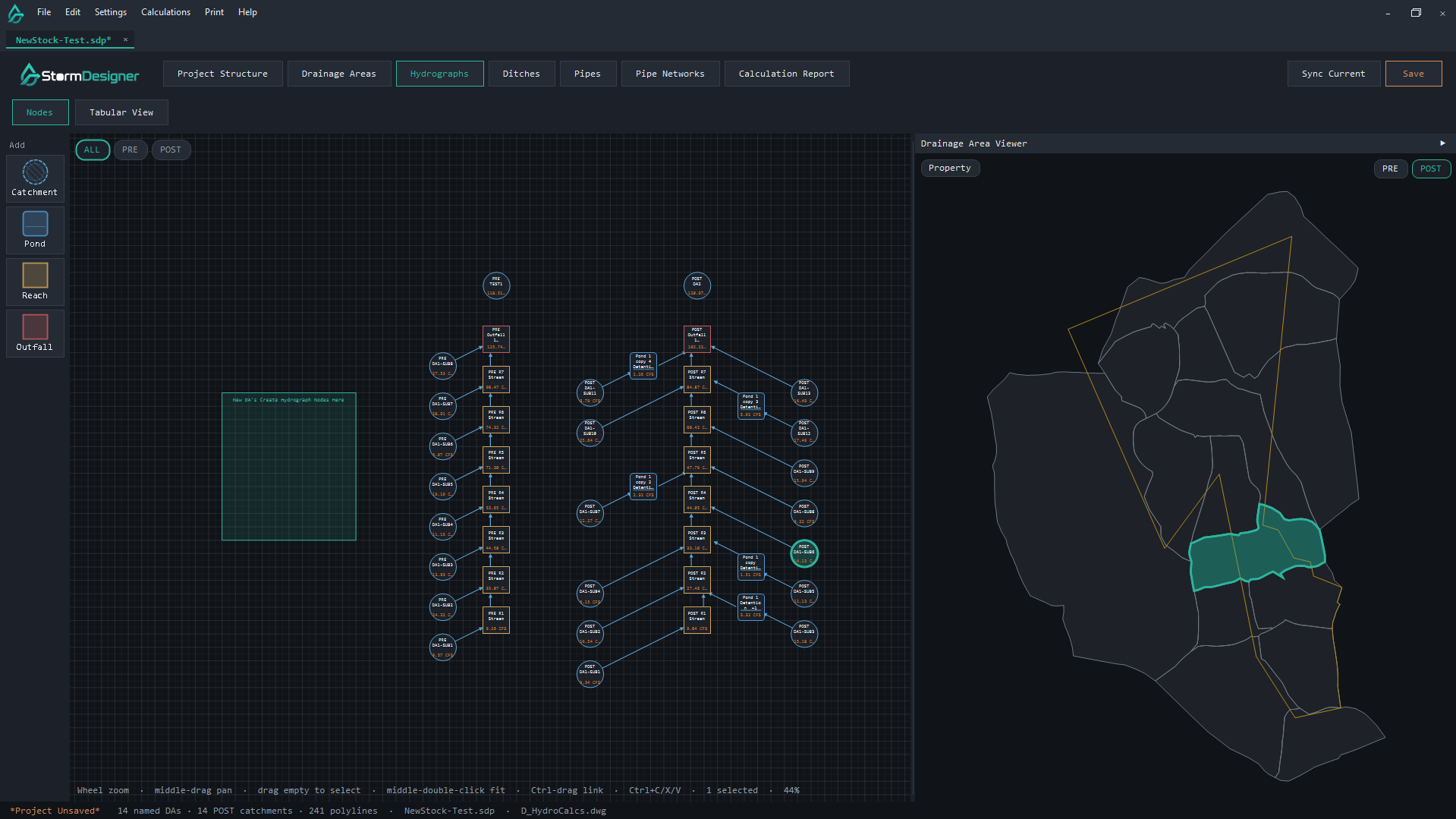Image resolution: width=1456 pixels, height=819 pixels.
Task: Select the POST DA1-SUB11 catchment node
Action: tap(590, 392)
